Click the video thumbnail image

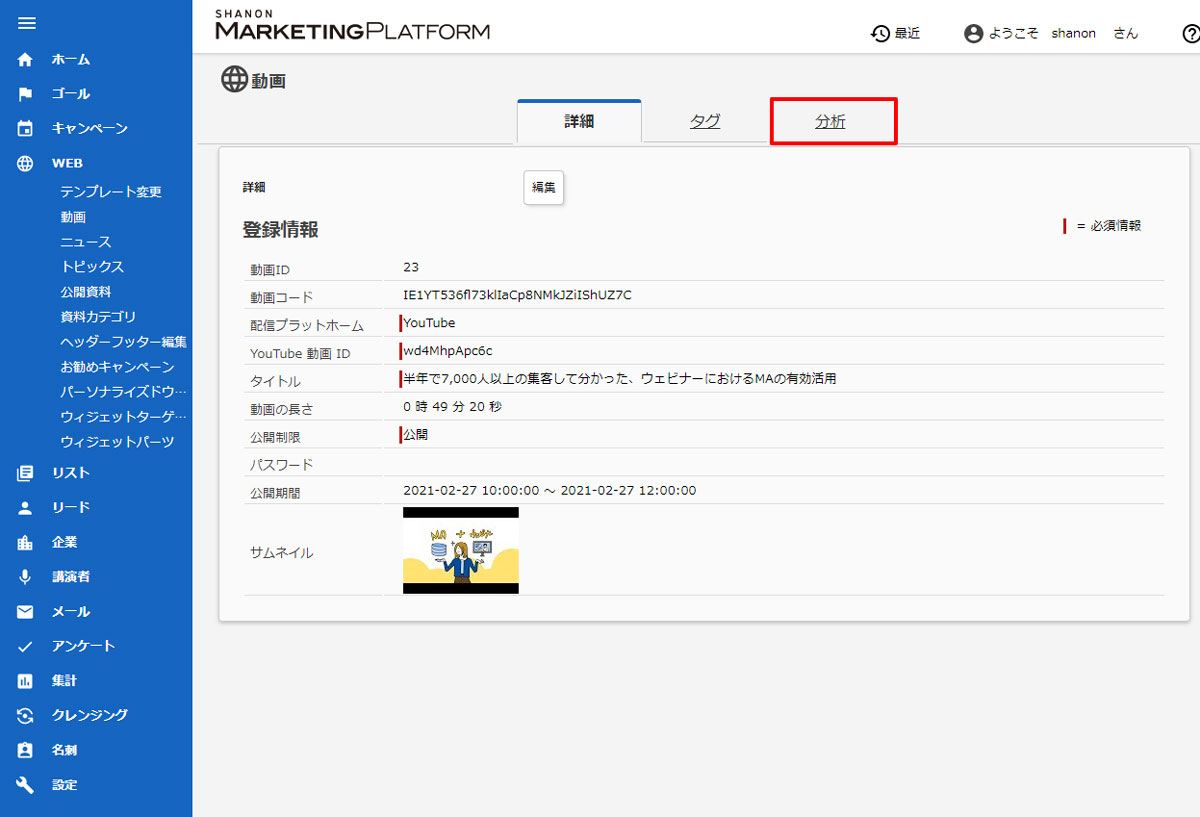(461, 551)
